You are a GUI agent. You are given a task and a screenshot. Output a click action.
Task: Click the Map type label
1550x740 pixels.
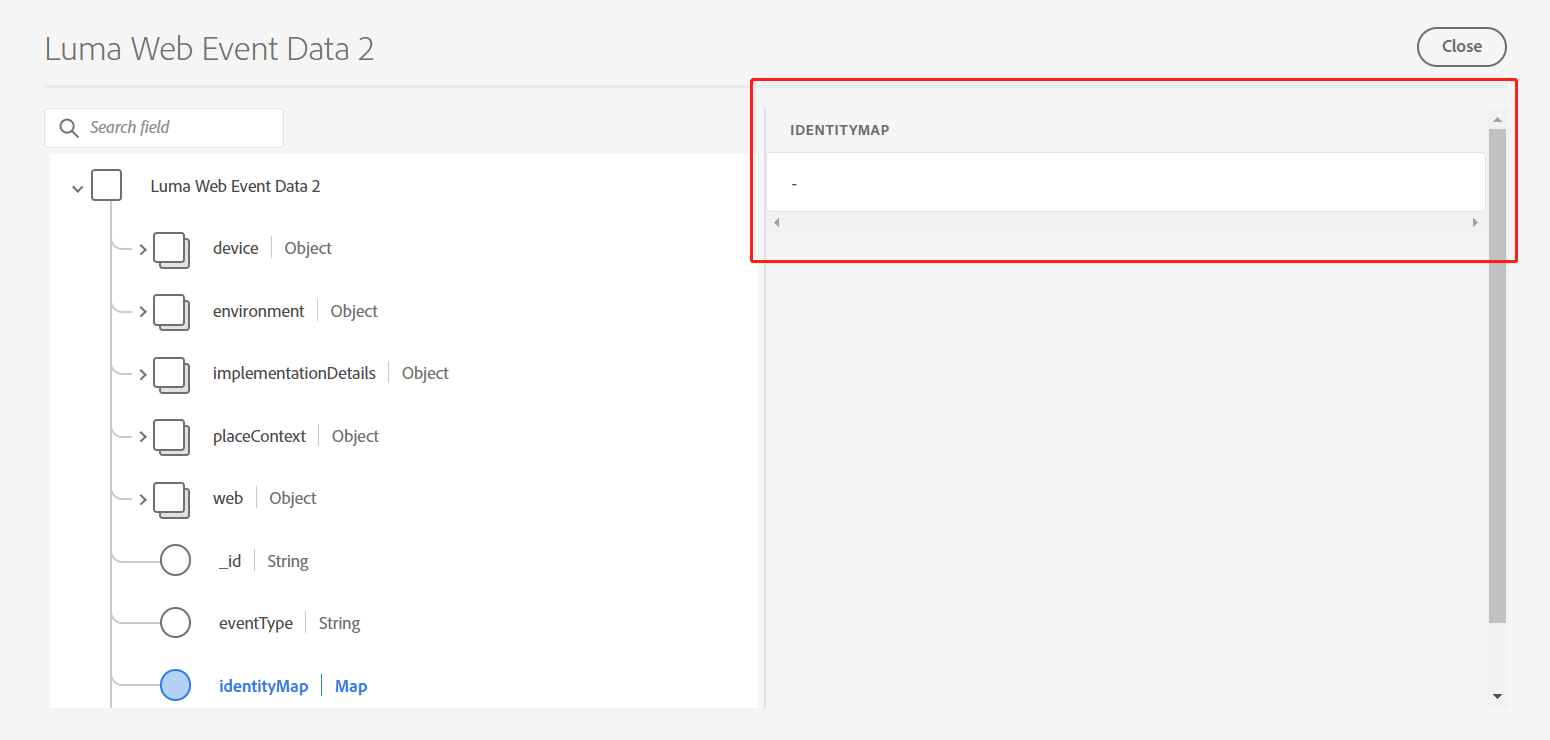350,686
